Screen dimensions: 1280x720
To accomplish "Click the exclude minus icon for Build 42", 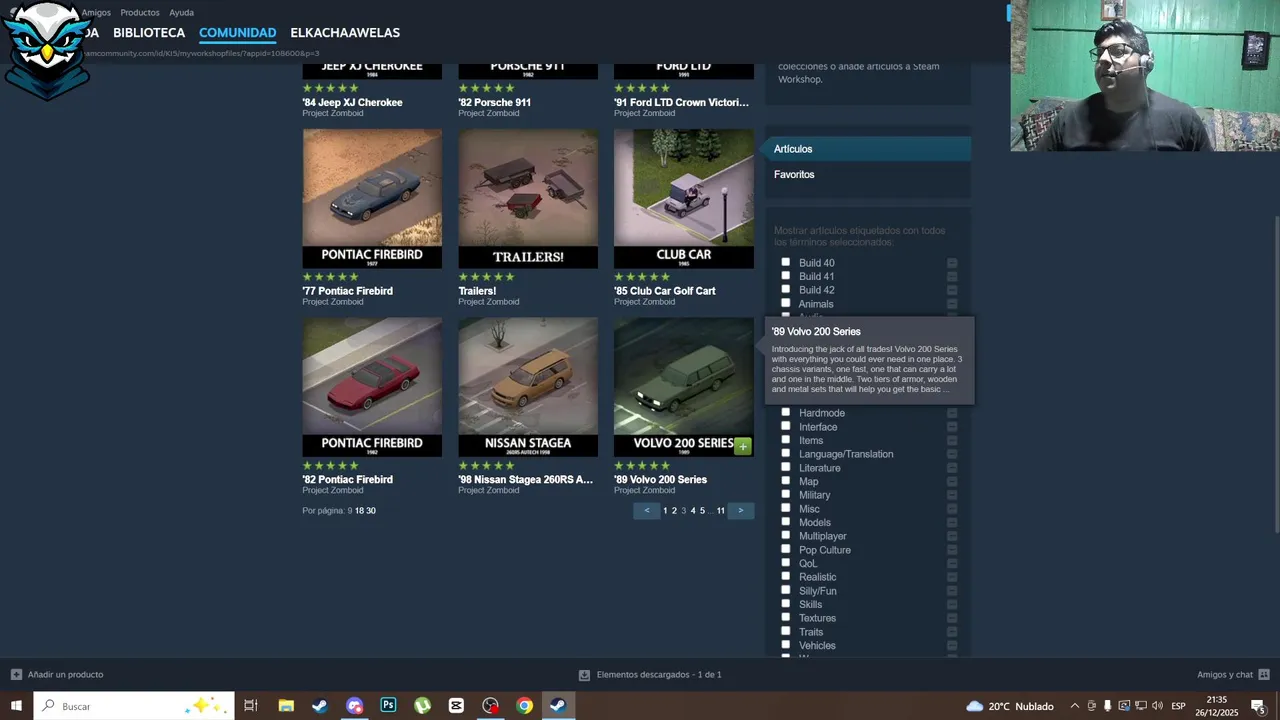I will [x=952, y=290].
